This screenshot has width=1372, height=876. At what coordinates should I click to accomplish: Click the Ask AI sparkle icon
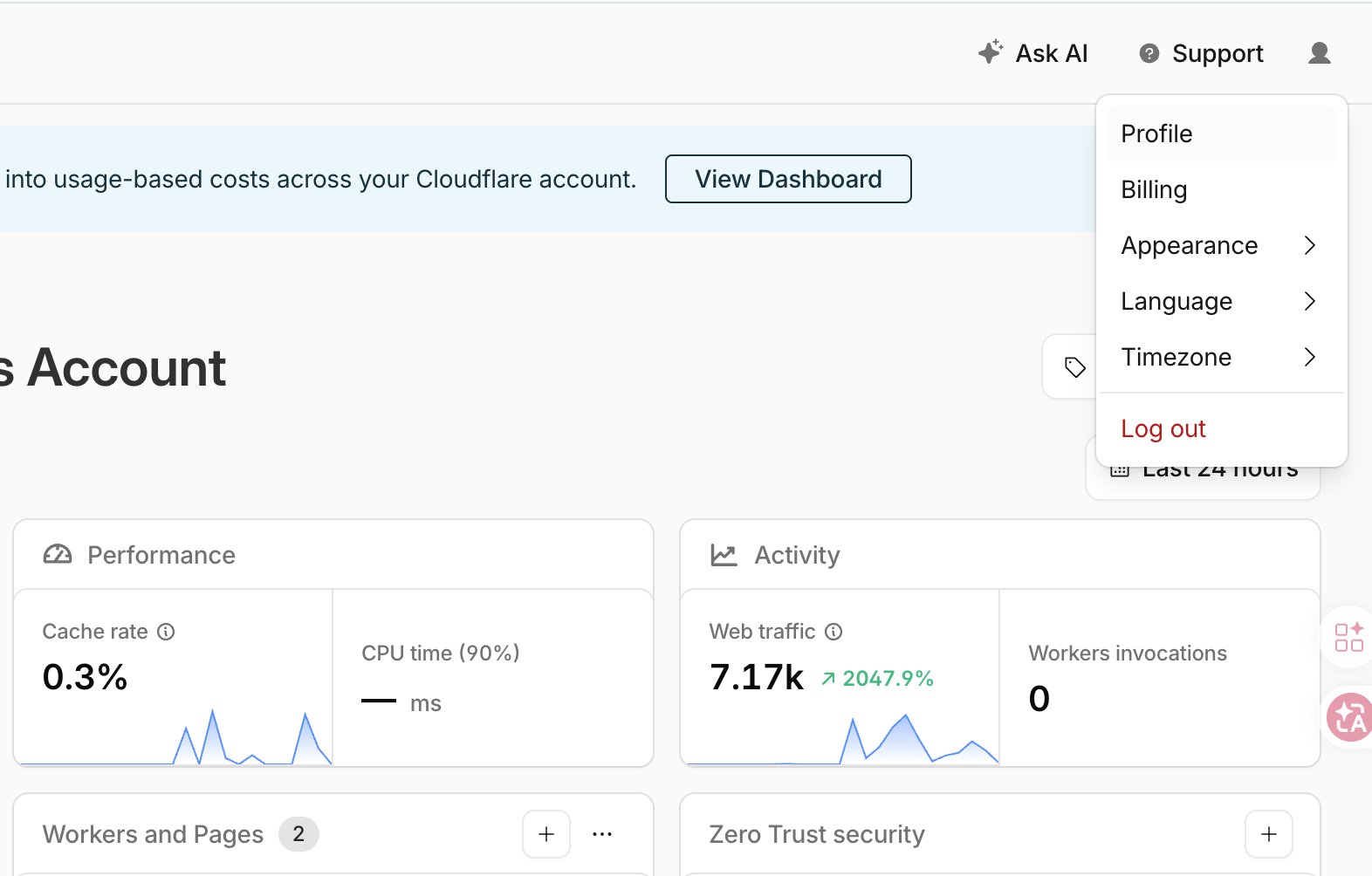coord(991,52)
